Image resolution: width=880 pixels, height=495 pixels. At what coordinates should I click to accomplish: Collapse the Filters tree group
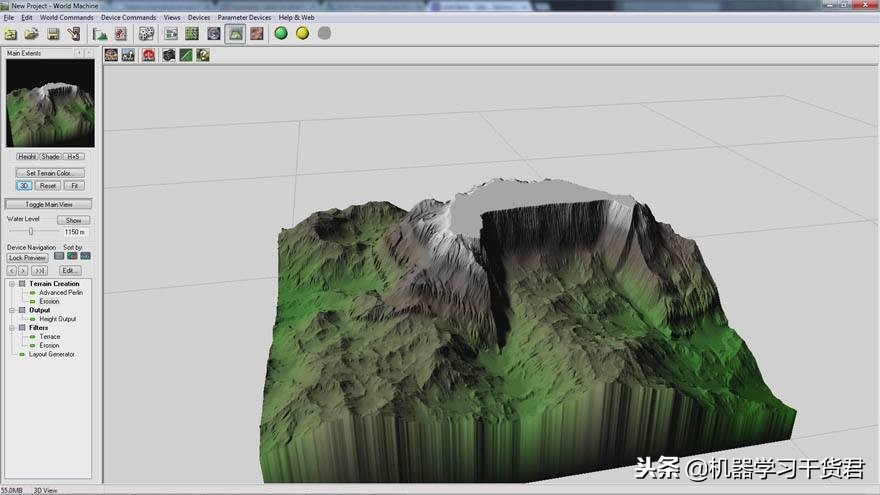[x=12, y=328]
